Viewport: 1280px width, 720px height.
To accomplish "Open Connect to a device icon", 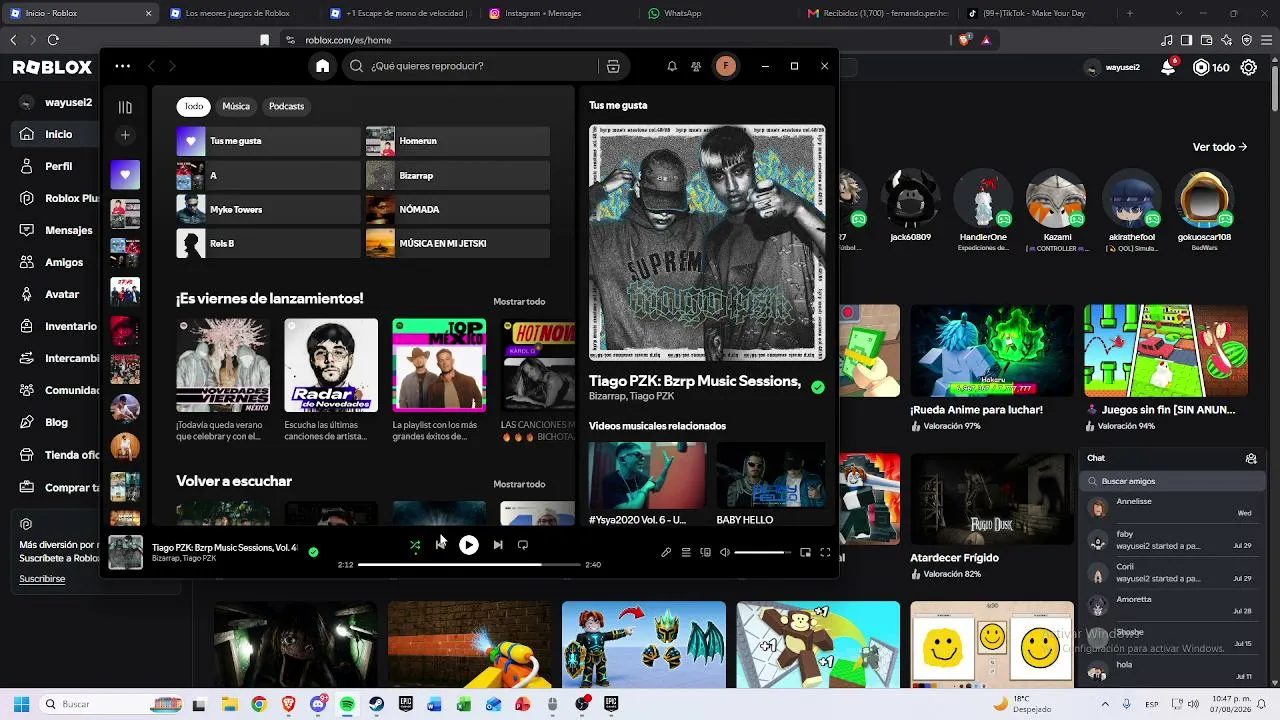I will pyautogui.click(x=705, y=552).
